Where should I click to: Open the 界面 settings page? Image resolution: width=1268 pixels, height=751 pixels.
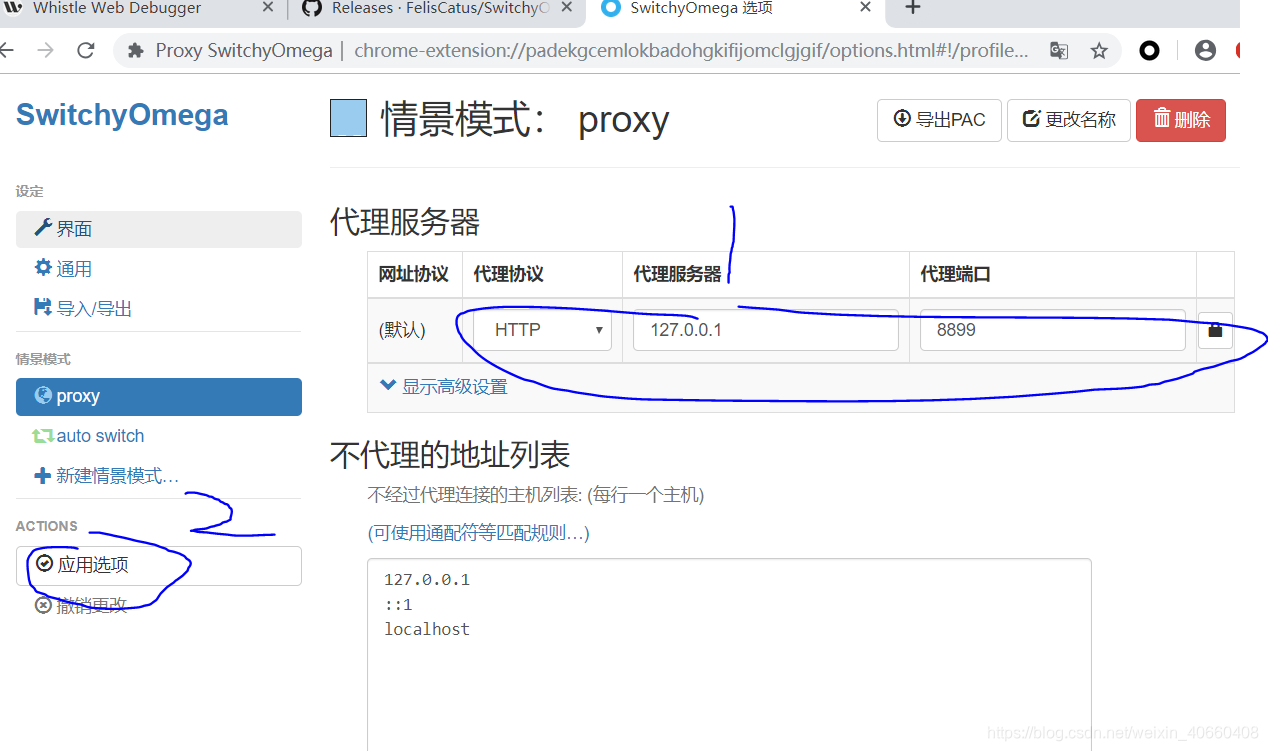pos(159,229)
